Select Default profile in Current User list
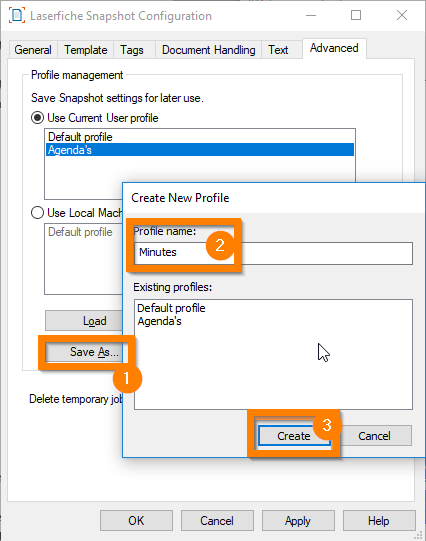This screenshot has height=541, width=426. [x=200, y=137]
